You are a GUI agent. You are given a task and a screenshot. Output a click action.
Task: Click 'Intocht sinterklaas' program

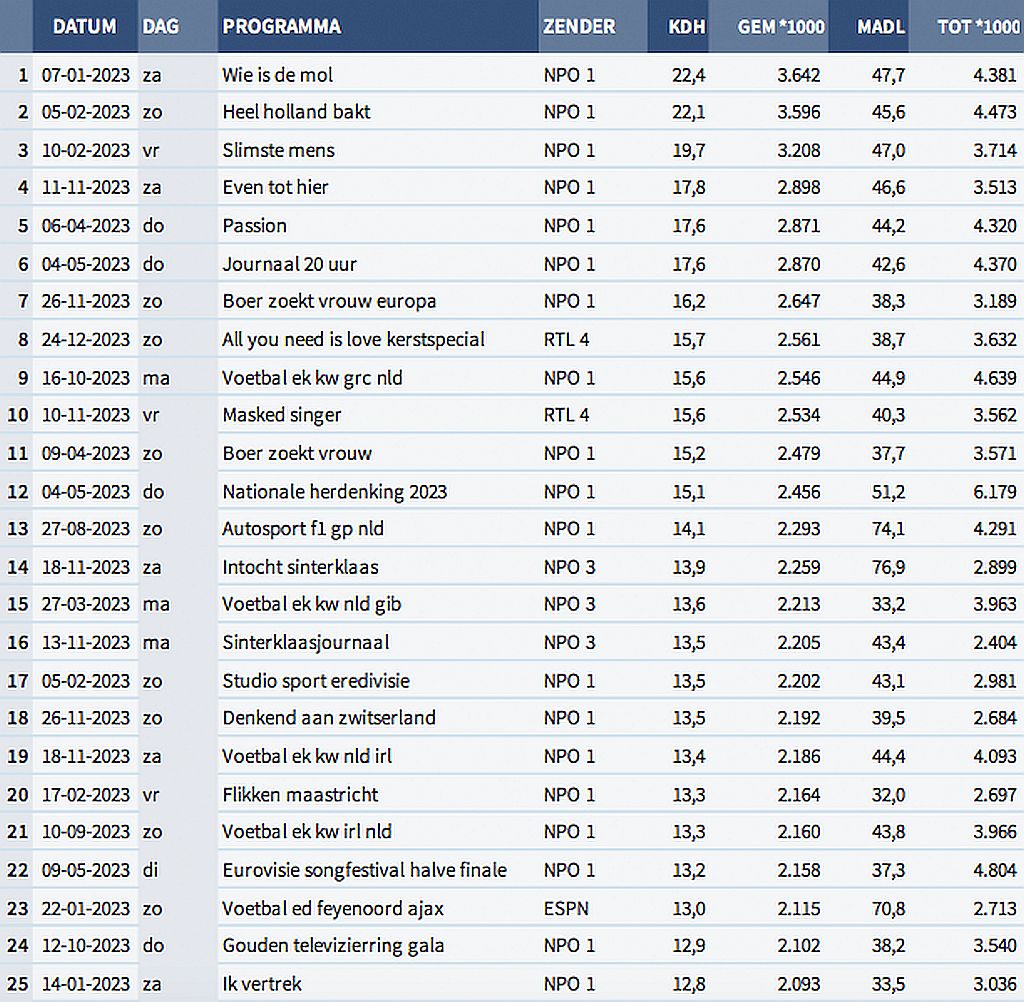coord(300,567)
